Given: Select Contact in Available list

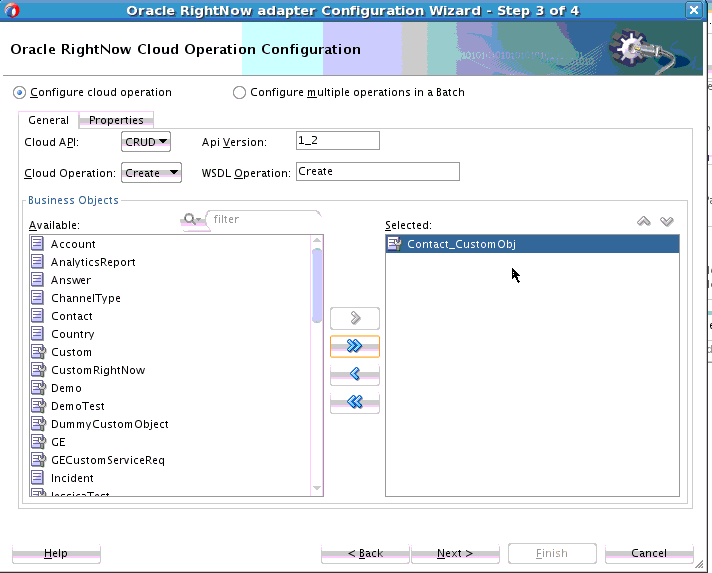Looking at the screenshot, I should [x=72, y=316].
